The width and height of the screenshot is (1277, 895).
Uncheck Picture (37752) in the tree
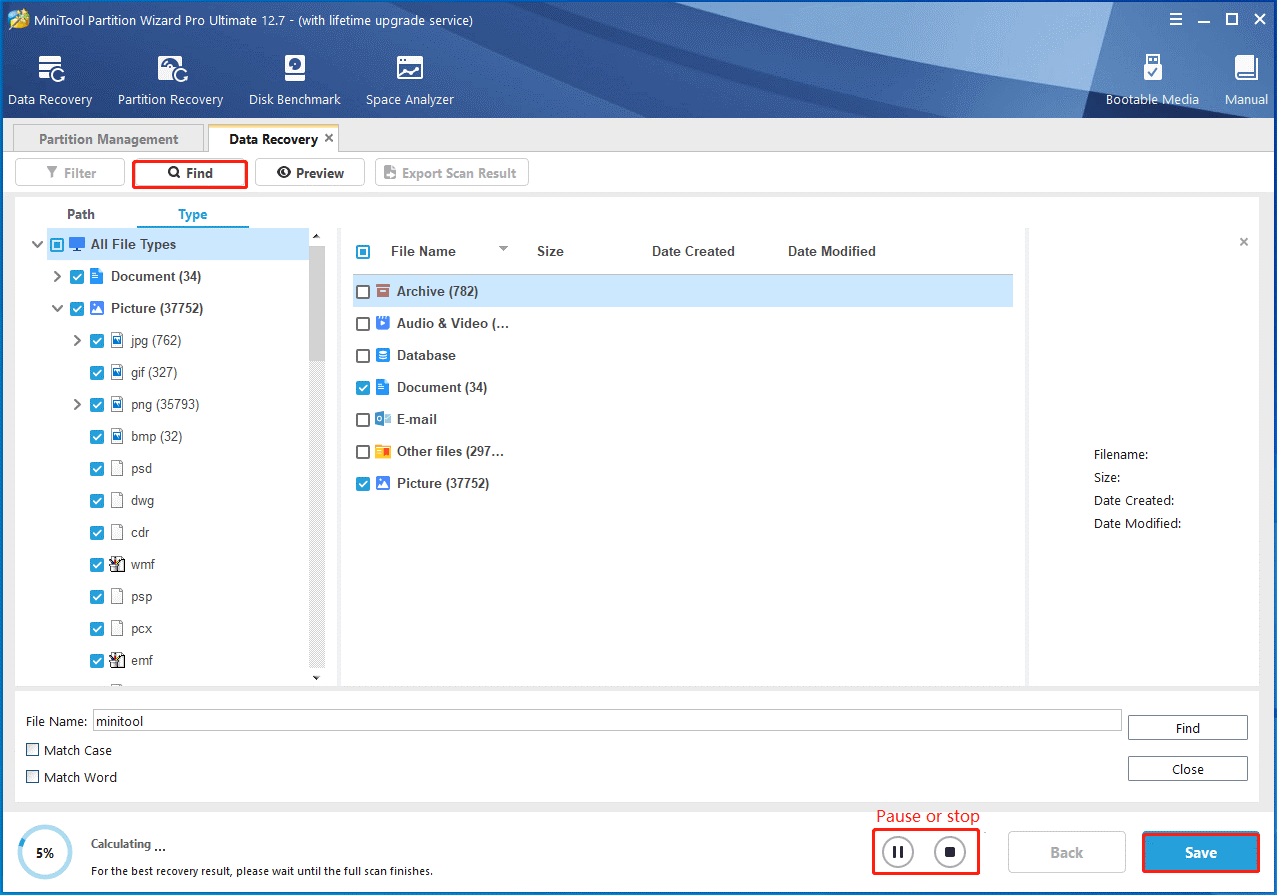tap(77, 308)
